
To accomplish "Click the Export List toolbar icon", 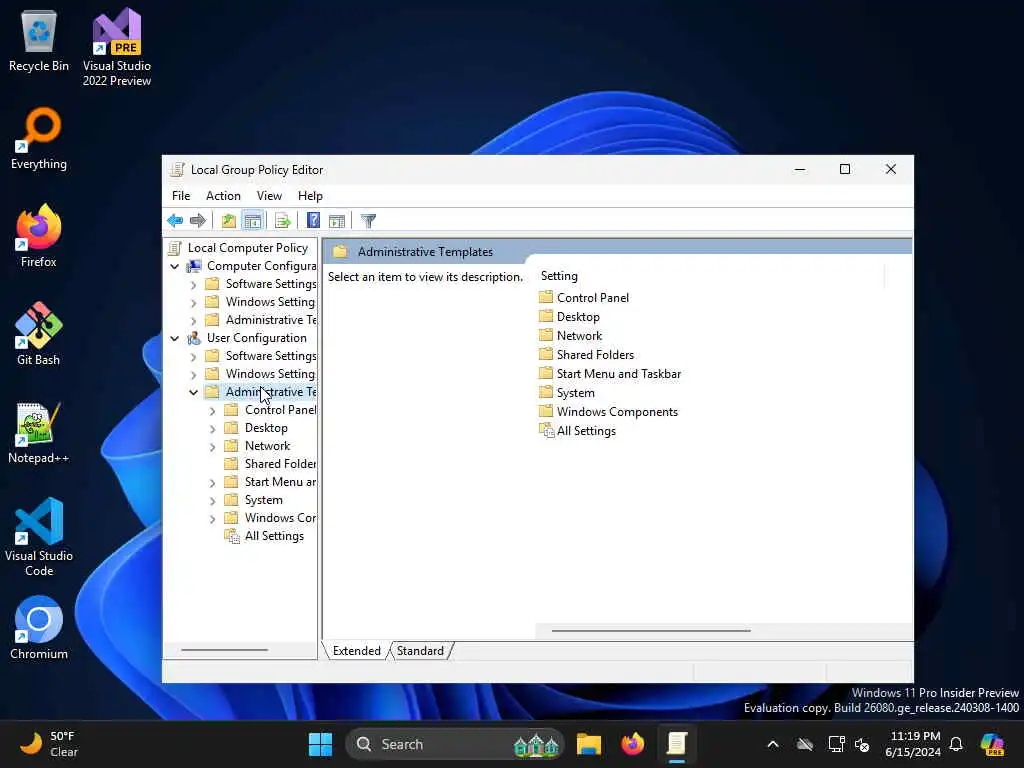I will [x=283, y=221].
